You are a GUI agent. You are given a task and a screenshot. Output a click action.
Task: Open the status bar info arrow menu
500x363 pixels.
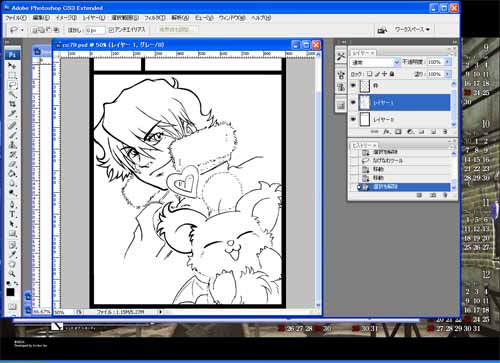161,312
